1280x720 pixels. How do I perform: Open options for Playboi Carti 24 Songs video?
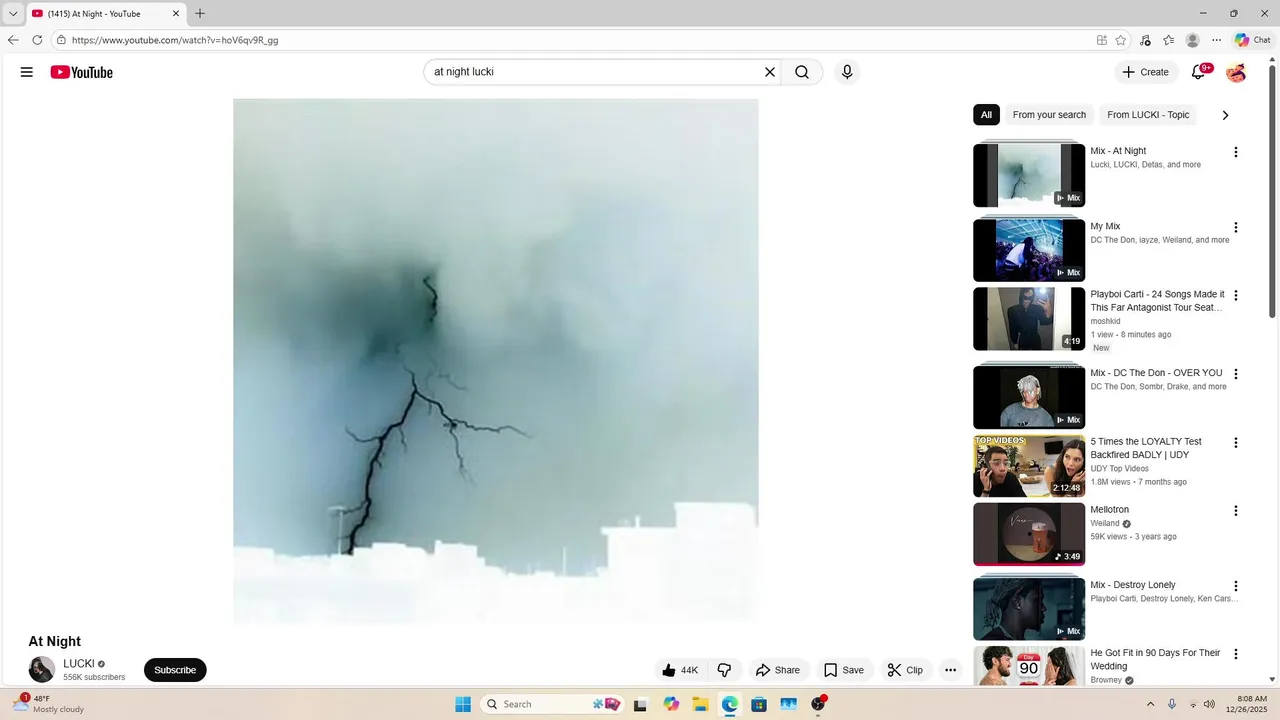[x=1236, y=296]
